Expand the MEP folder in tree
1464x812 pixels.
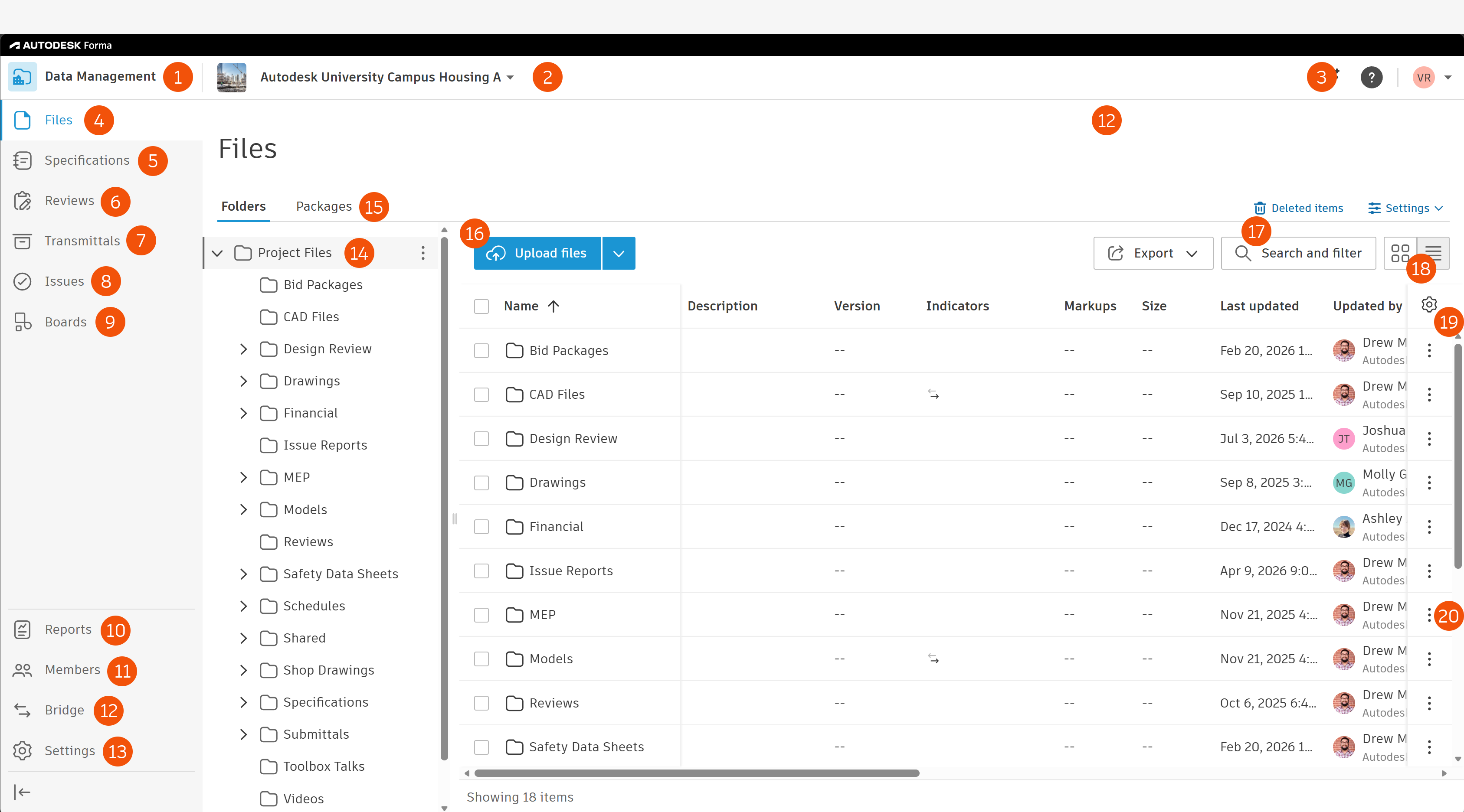pos(243,478)
